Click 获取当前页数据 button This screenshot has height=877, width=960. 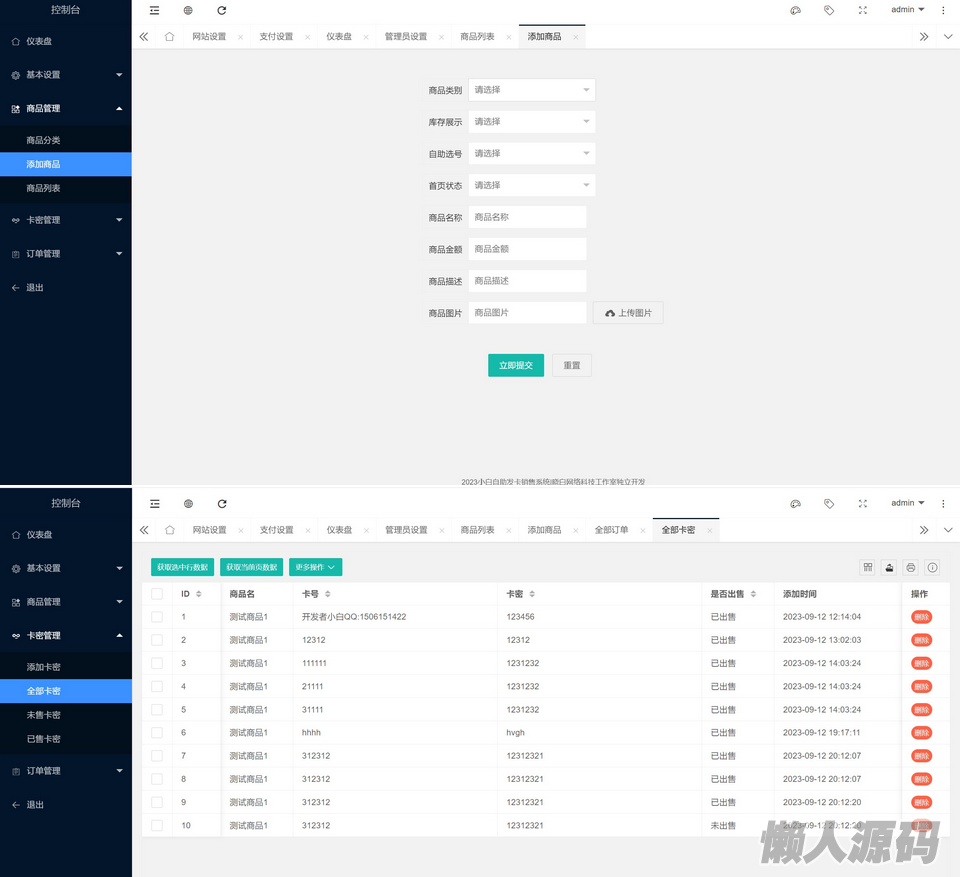coord(252,567)
